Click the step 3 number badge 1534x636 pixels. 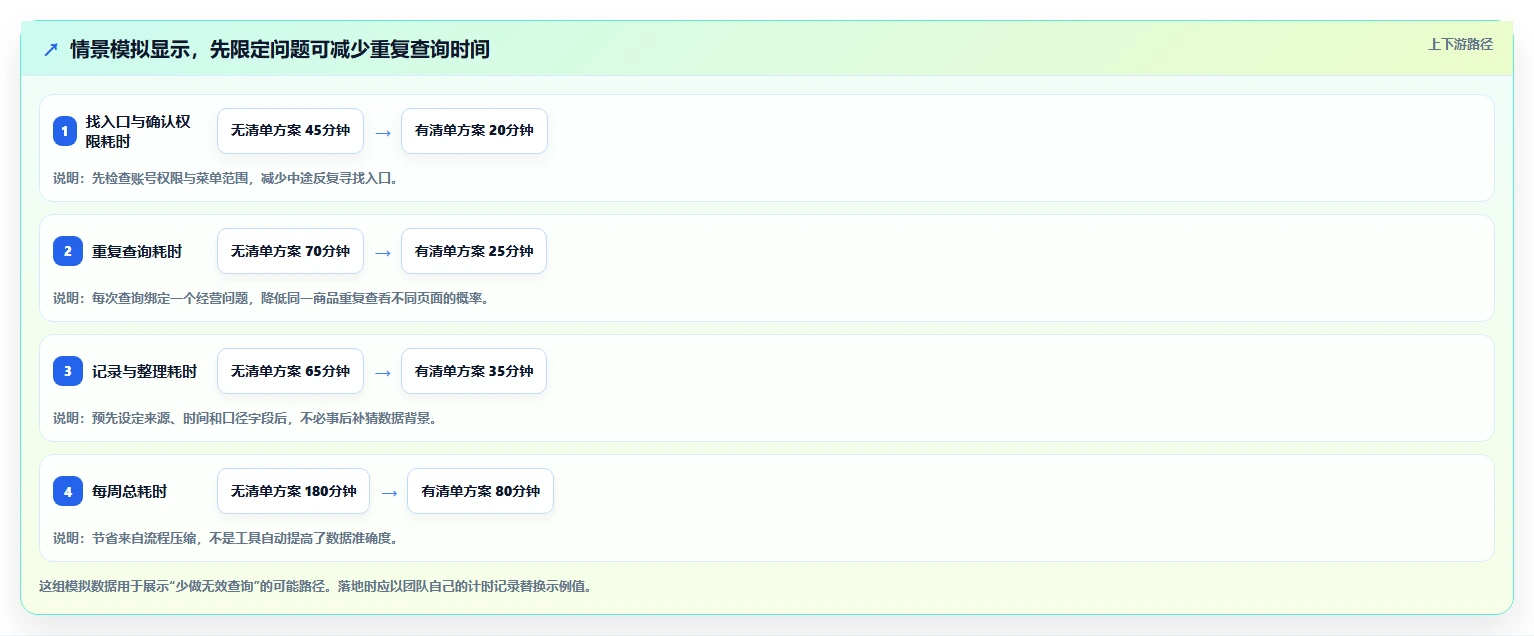[68, 371]
